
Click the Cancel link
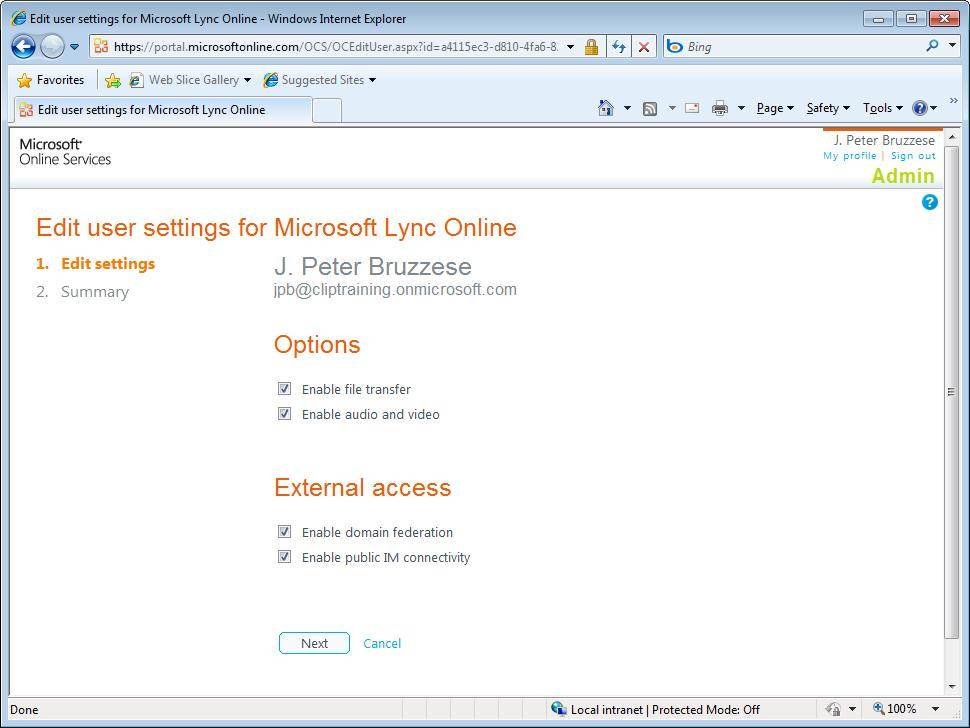tap(382, 643)
